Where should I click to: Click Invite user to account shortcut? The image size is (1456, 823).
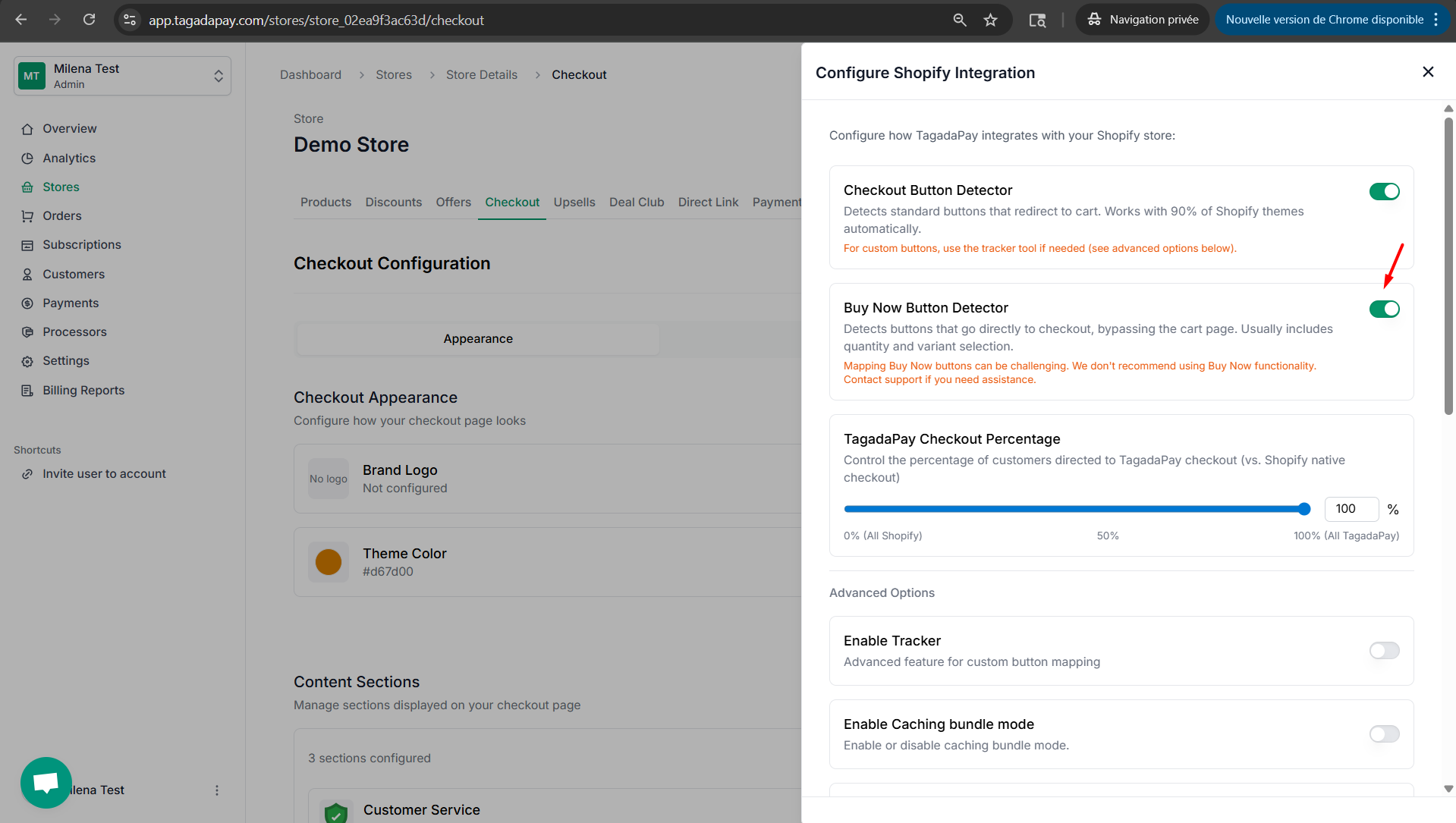[x=104, y=474]
